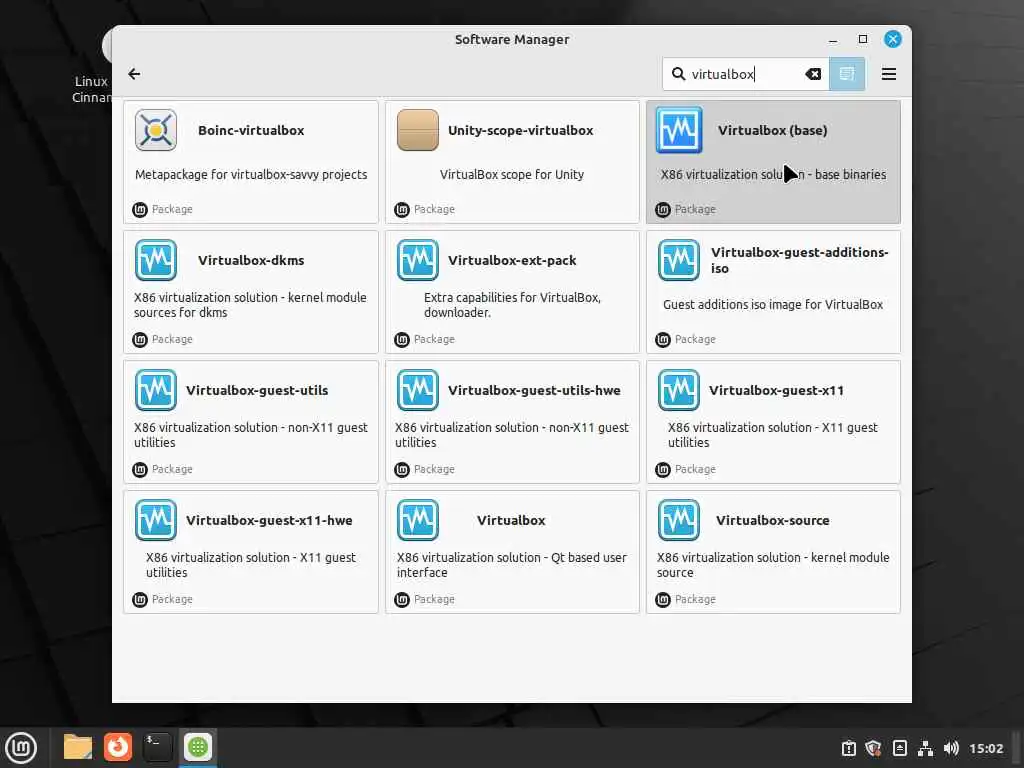This screenshot has height=768, width=1024.
Task: Open the Virtualbox-dkms title
Action: point(251,260)
